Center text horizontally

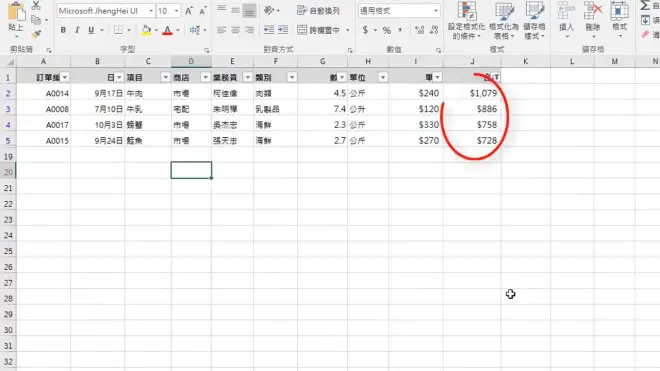(235, 30)
